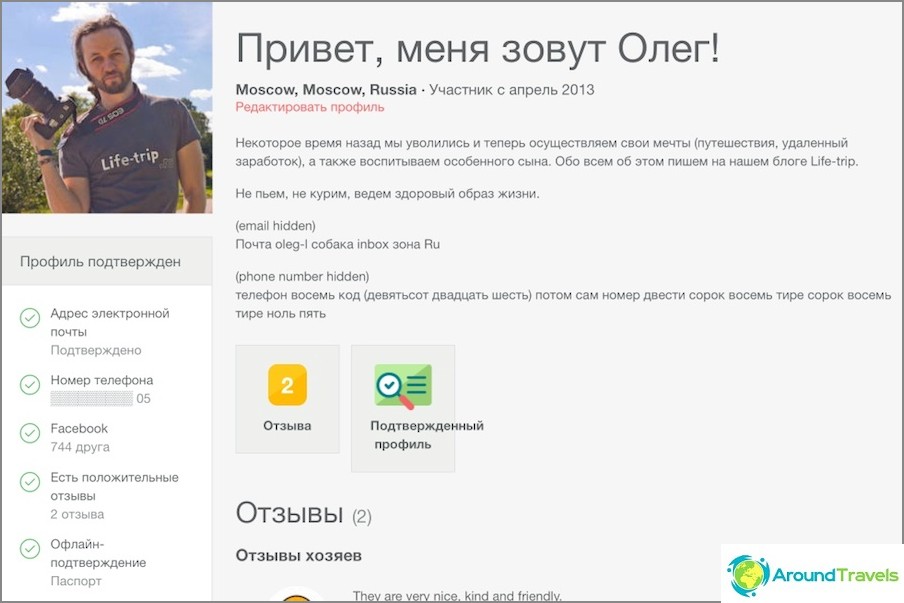
Task: Click the green check beside 'Есть положительные отзывы'
Action: 30,482
